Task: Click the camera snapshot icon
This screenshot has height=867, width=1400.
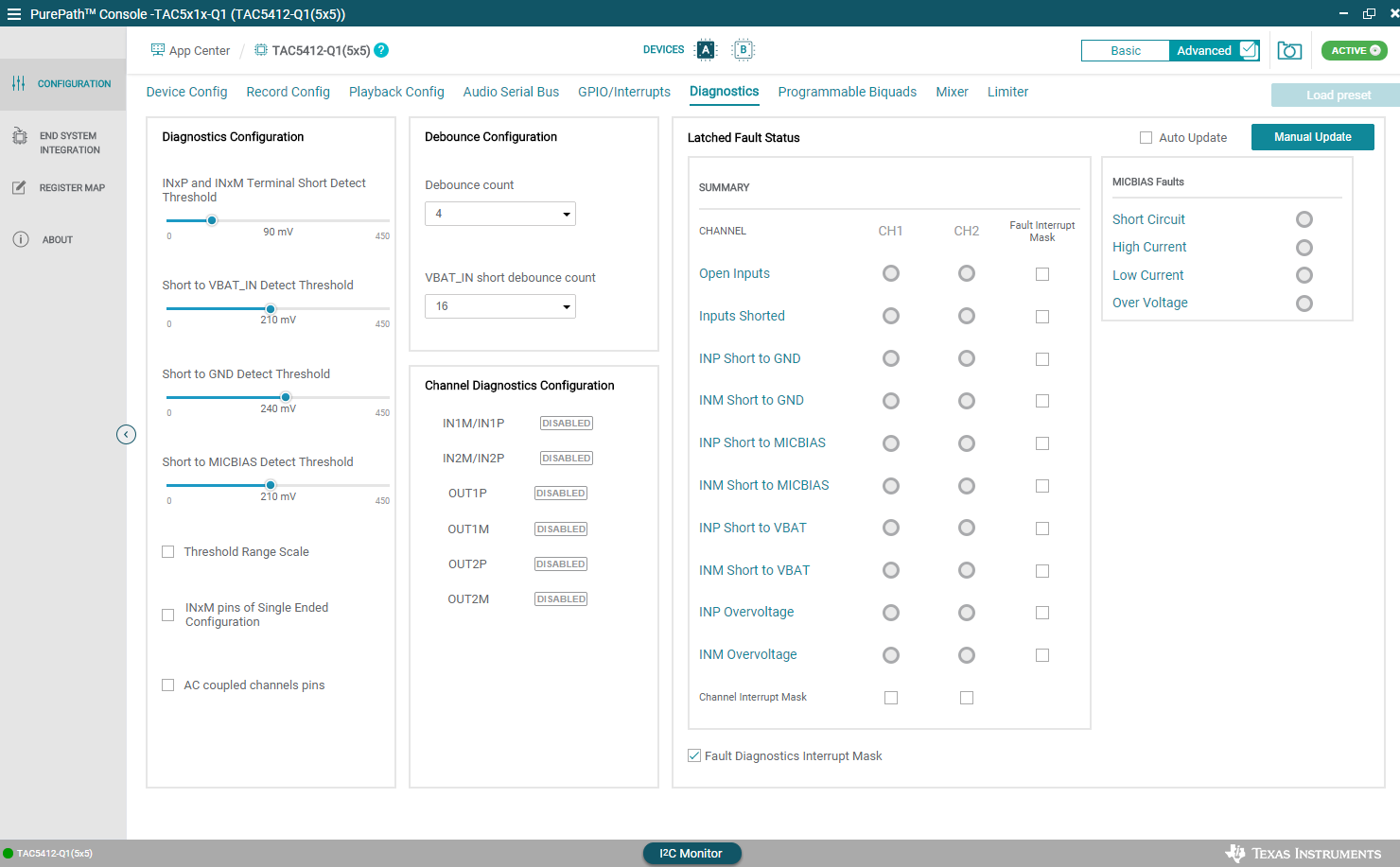Action: 1289,51
